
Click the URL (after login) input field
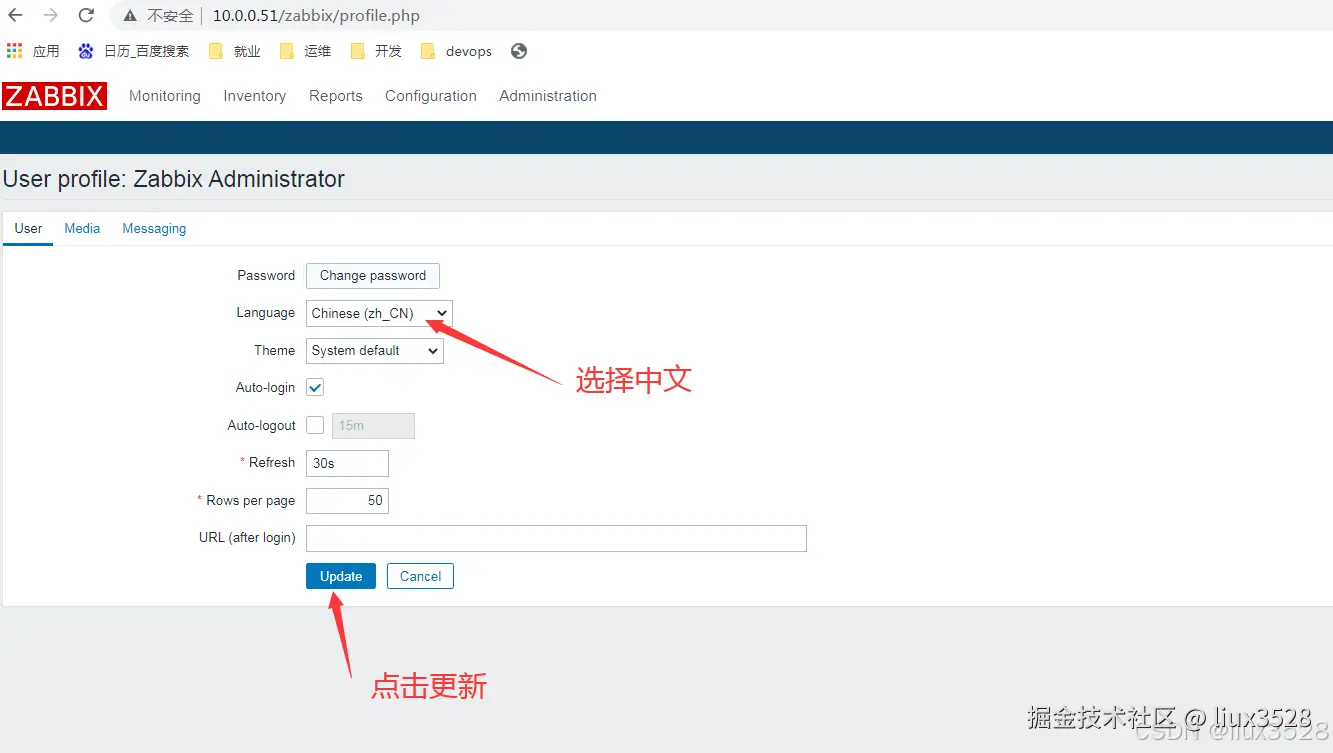(x=556, y=538)
